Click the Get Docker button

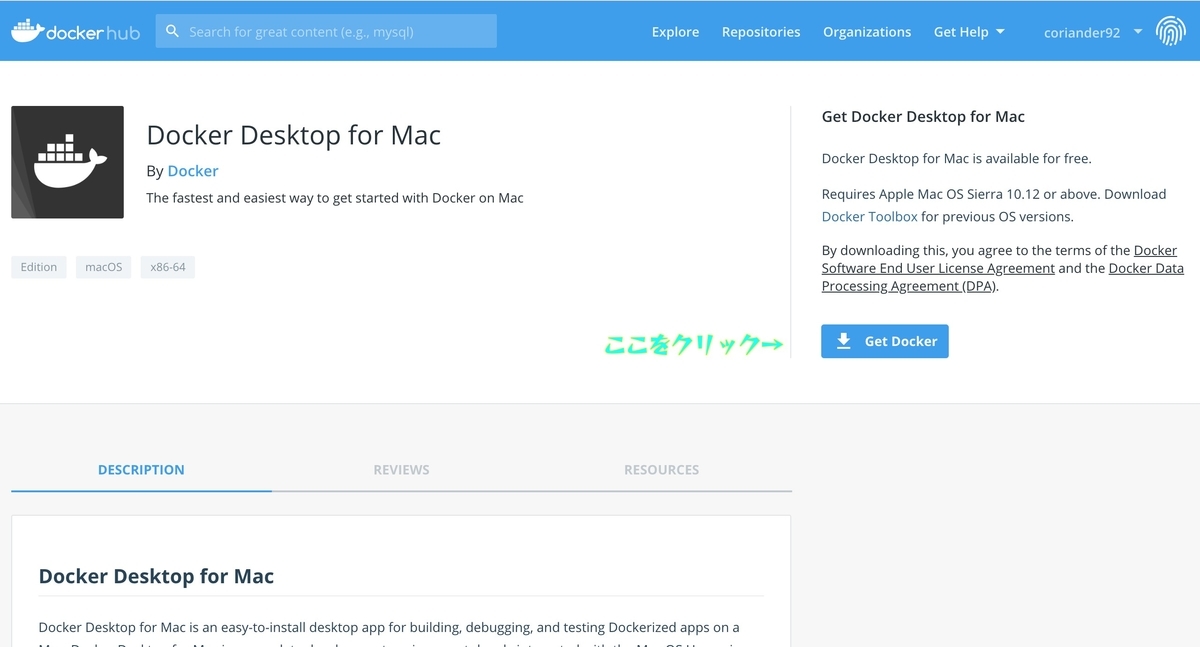885,341
